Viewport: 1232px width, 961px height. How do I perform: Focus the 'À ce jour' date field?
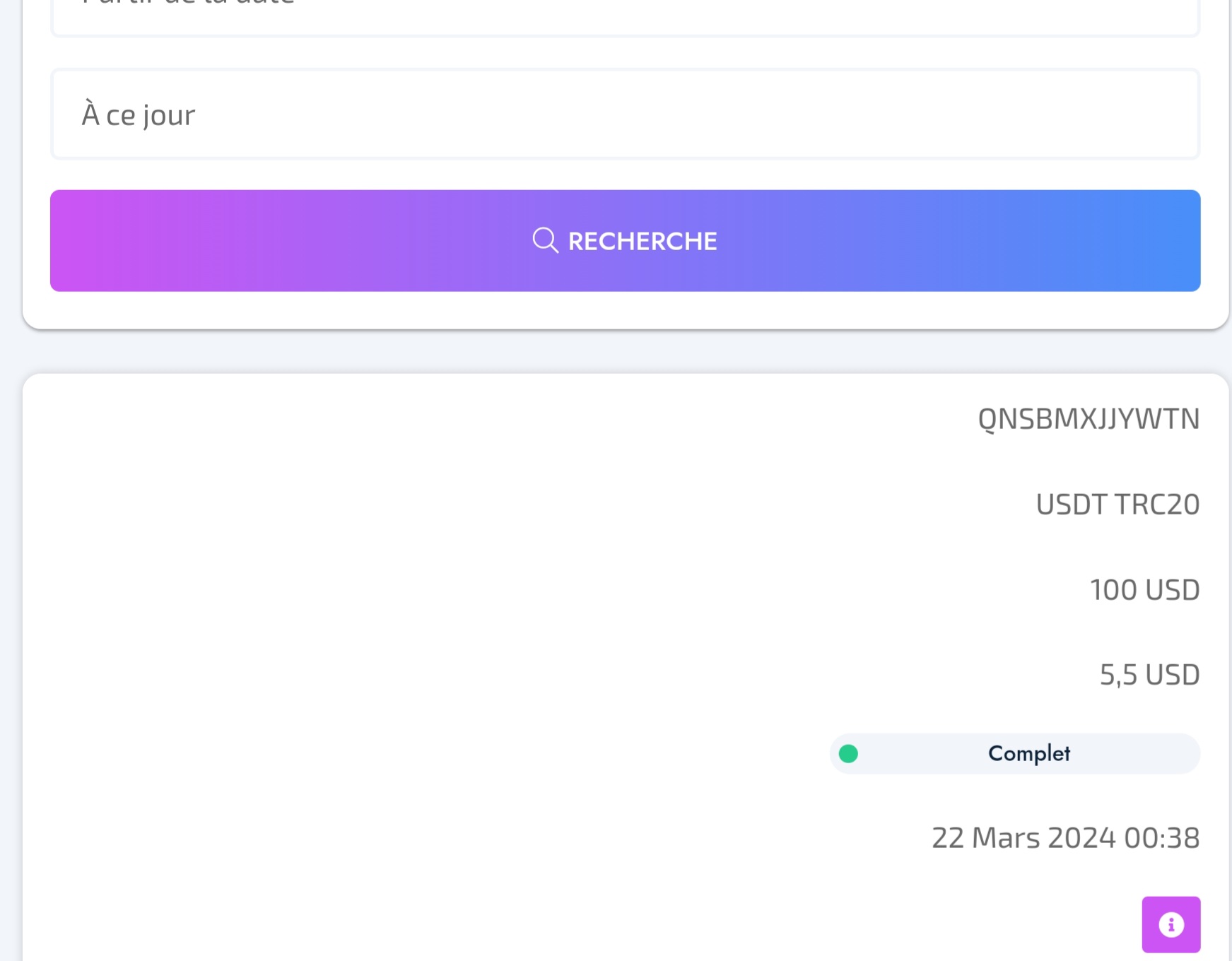point(625,114)
